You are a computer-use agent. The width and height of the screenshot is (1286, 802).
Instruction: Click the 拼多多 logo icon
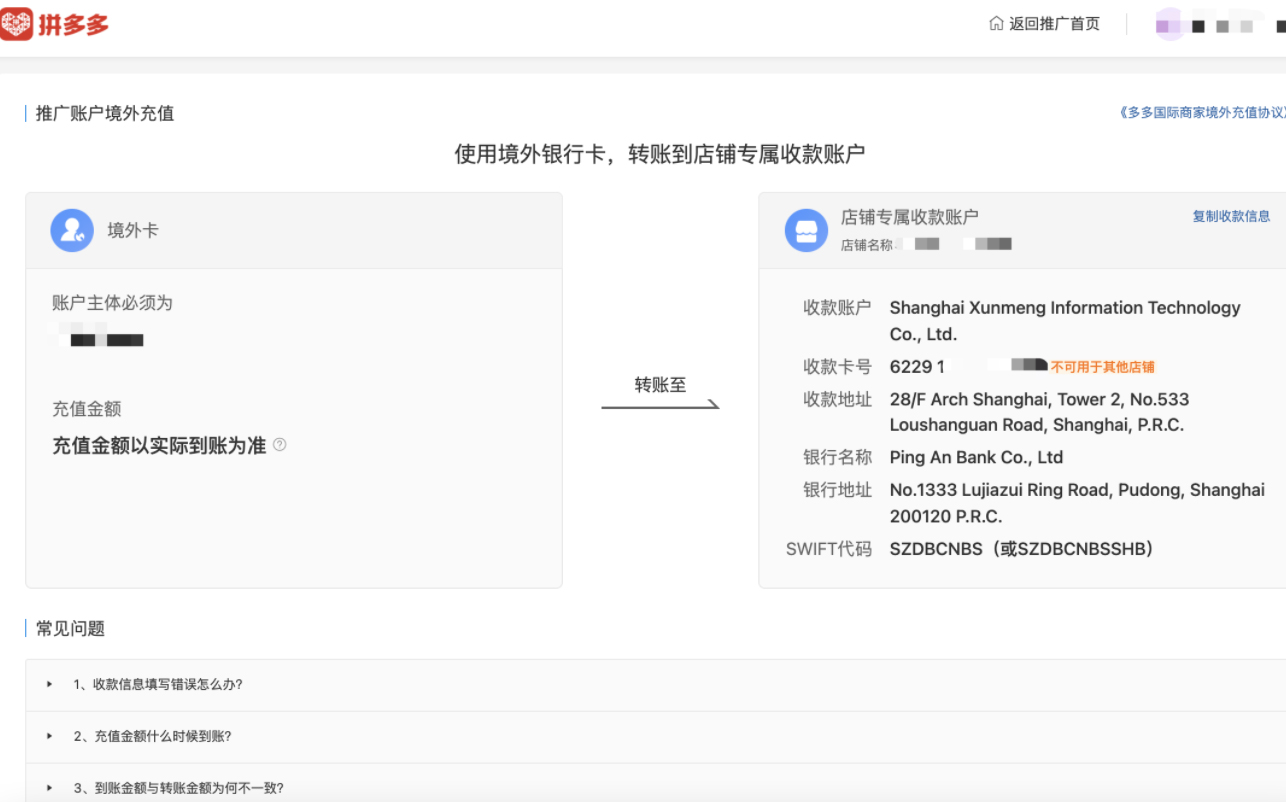click(15, 22)
